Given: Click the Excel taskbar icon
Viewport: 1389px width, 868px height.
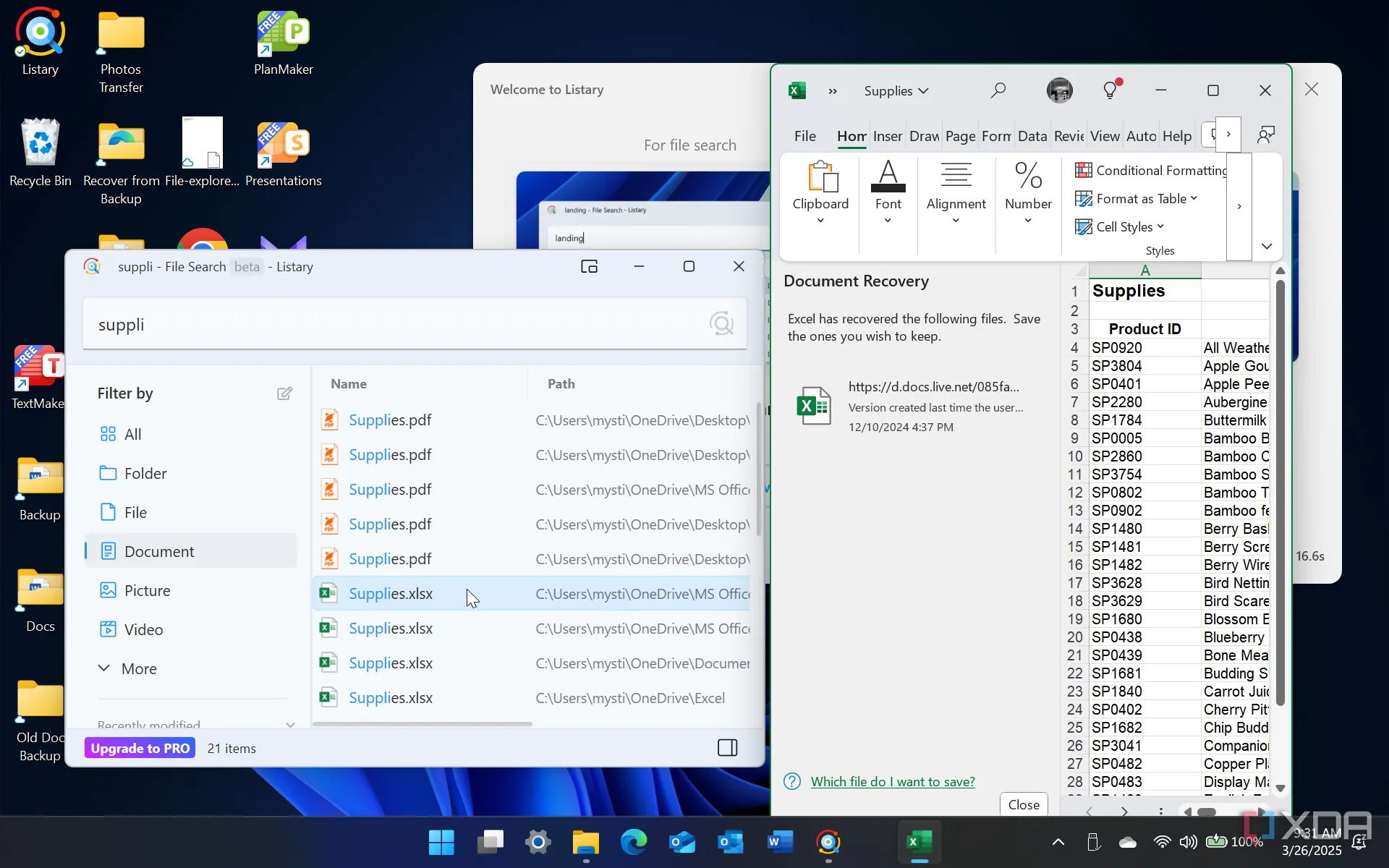Looking at the screenshot, I should 919,842.
